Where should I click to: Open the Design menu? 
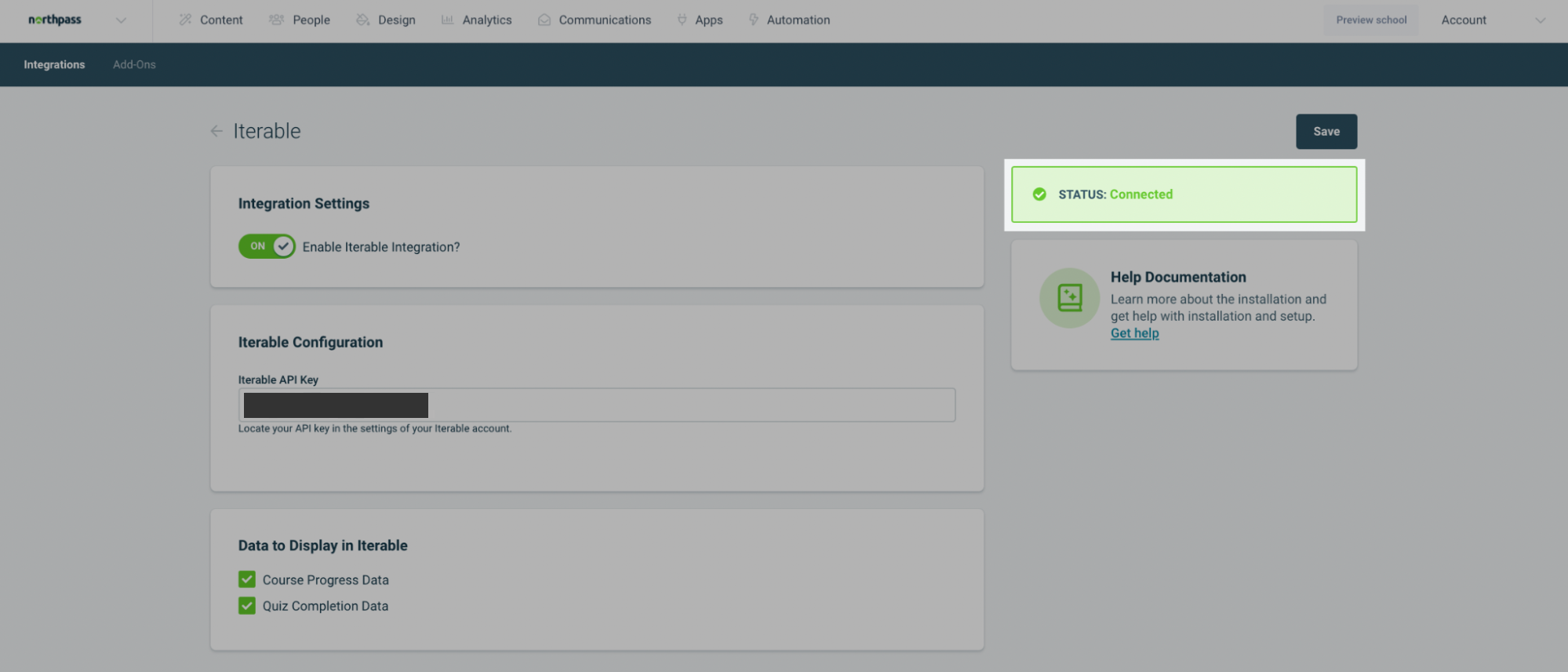tap(397, 20)
